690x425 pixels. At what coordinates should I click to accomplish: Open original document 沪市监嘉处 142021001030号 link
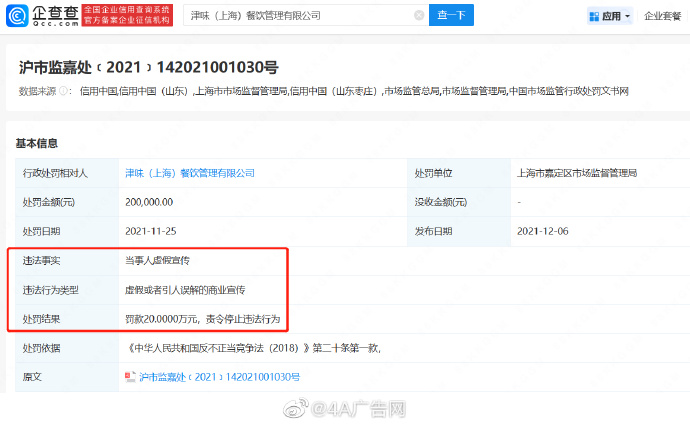[219, 377]
